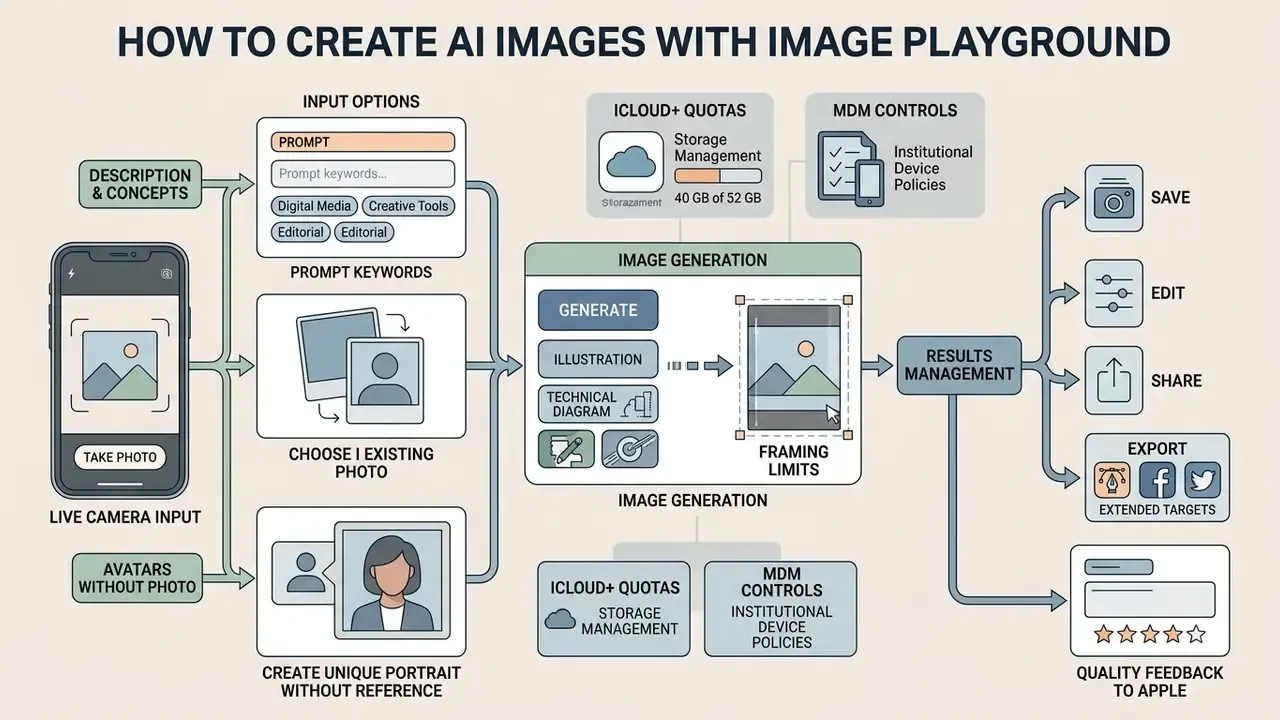Click the small cloud icon in lower iCloud+ box

point(561,619)
